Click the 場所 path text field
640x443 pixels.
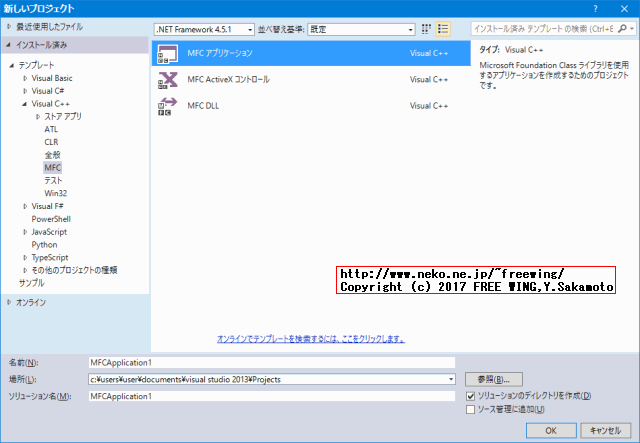click(x=267, y=379)
